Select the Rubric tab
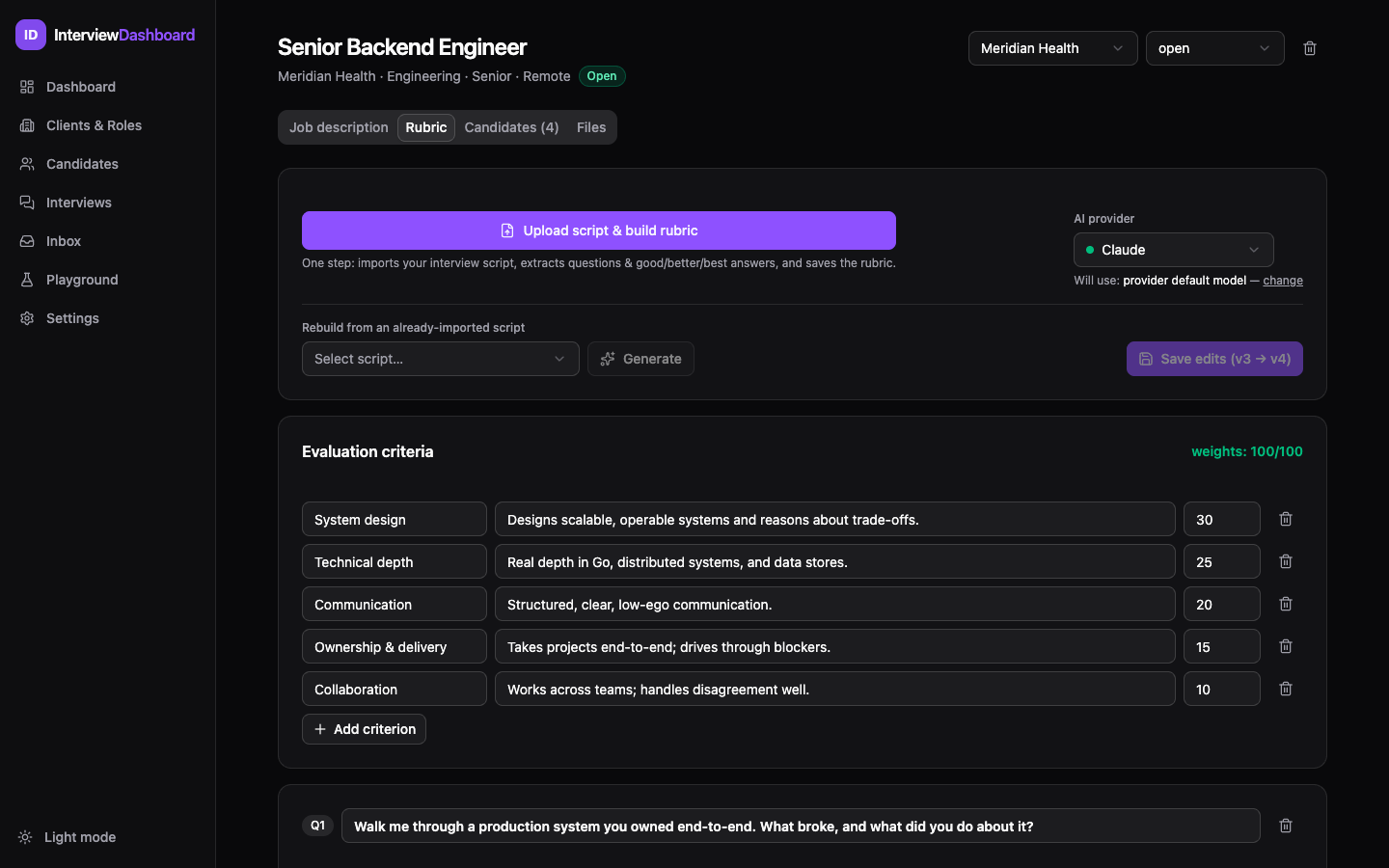The width and height of the screenshot is (1389, 868). [x=426, y=127]
